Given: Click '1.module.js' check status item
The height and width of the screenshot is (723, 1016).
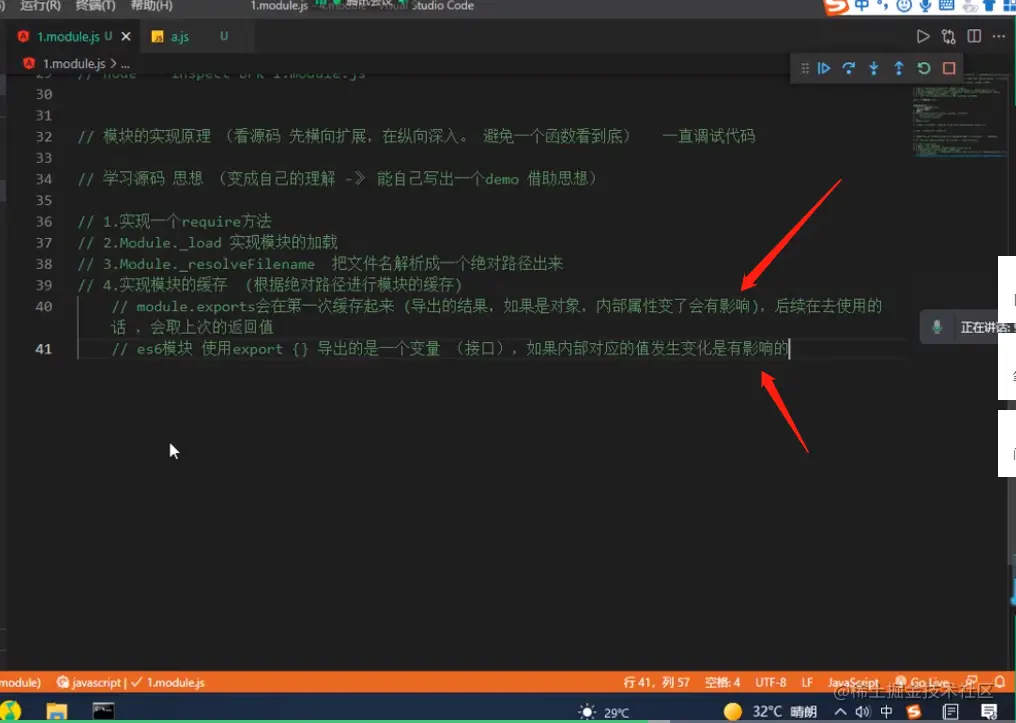Looking at the screenshot, I should click(x=168, y=682).
